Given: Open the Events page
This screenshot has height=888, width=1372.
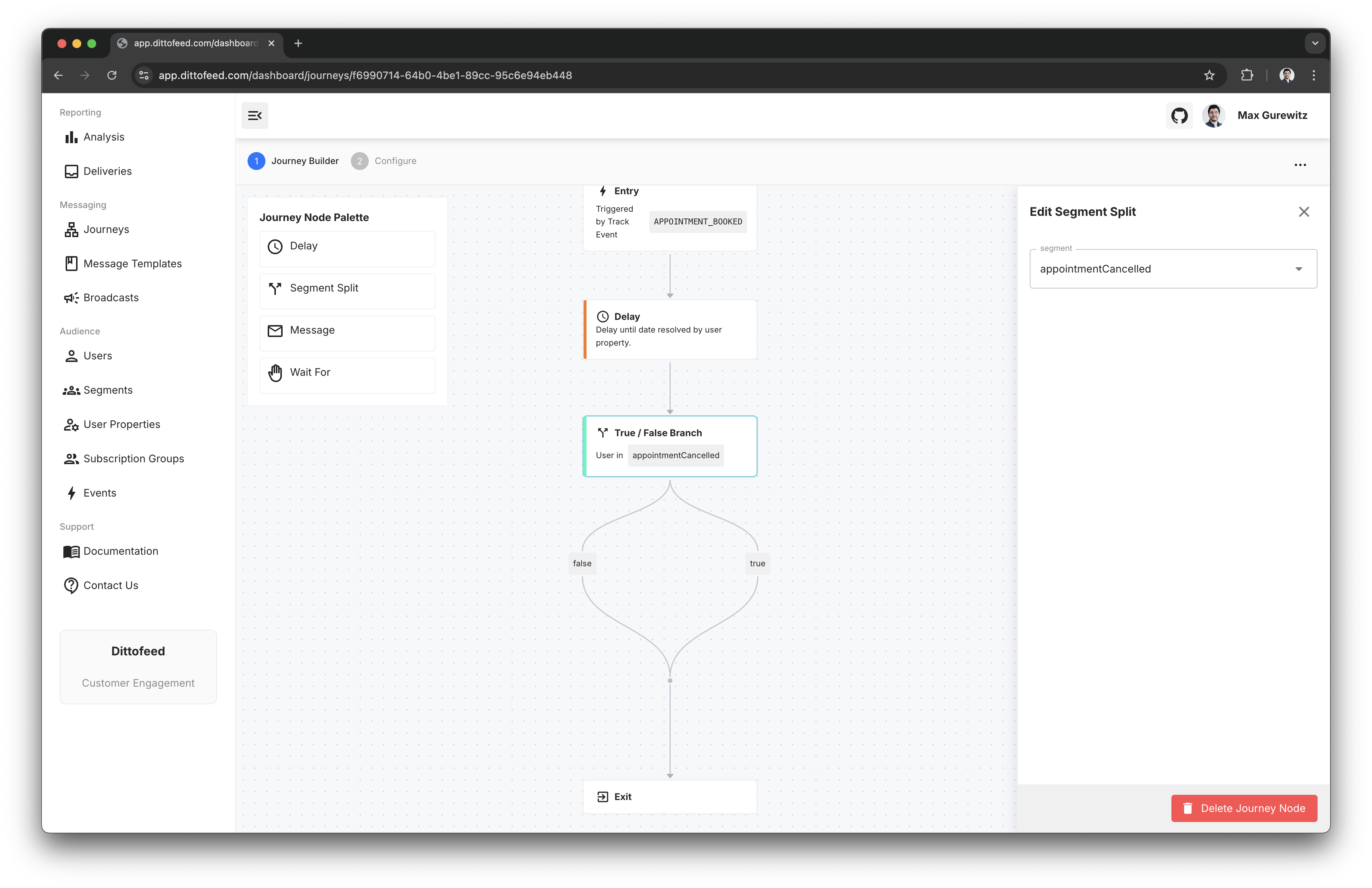Looking at the screenshot, I should [99, 493].
